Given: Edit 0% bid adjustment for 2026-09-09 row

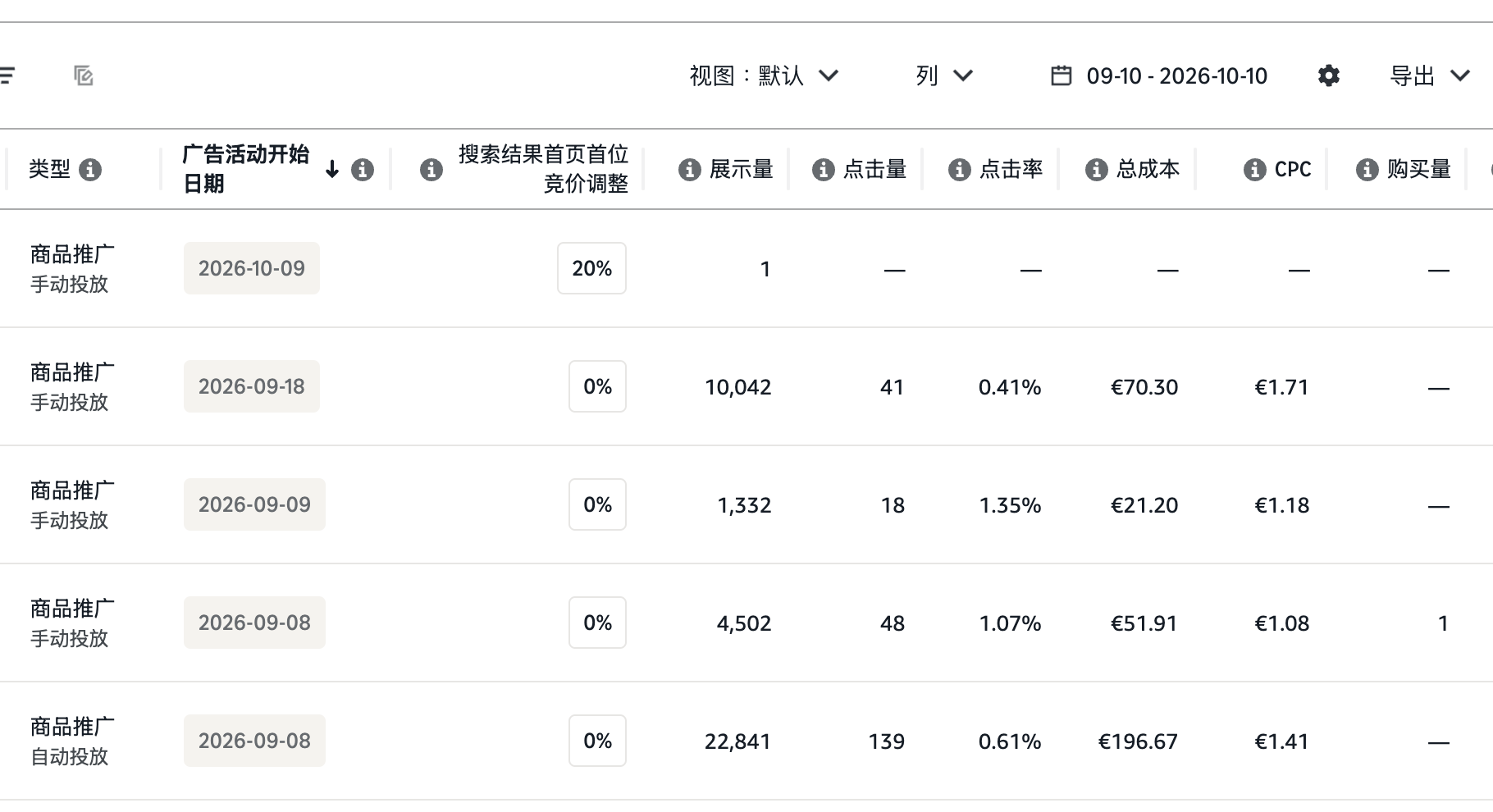Looking at the screenshot, I should tap(597, 504).
